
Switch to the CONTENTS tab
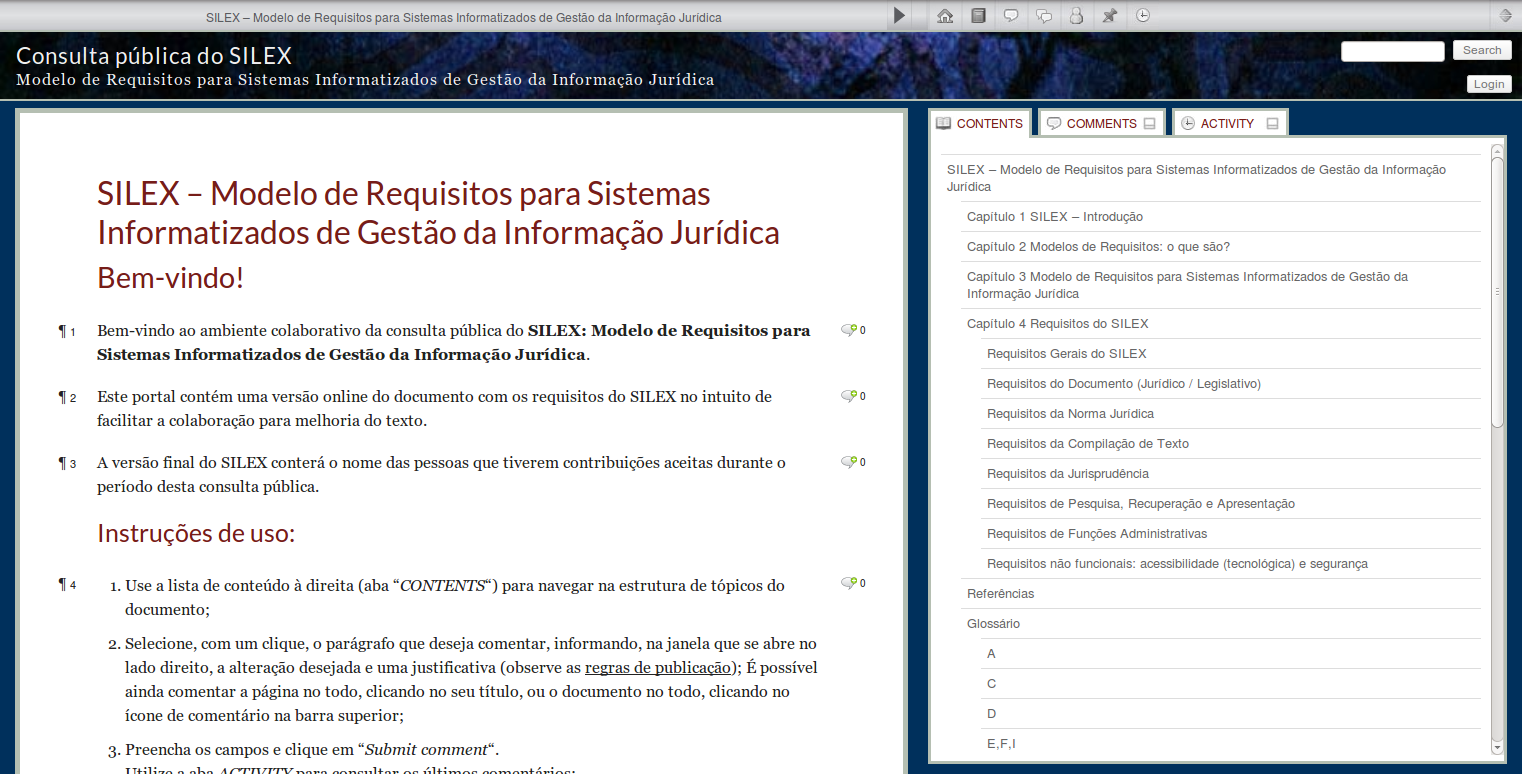click(979, 124)
